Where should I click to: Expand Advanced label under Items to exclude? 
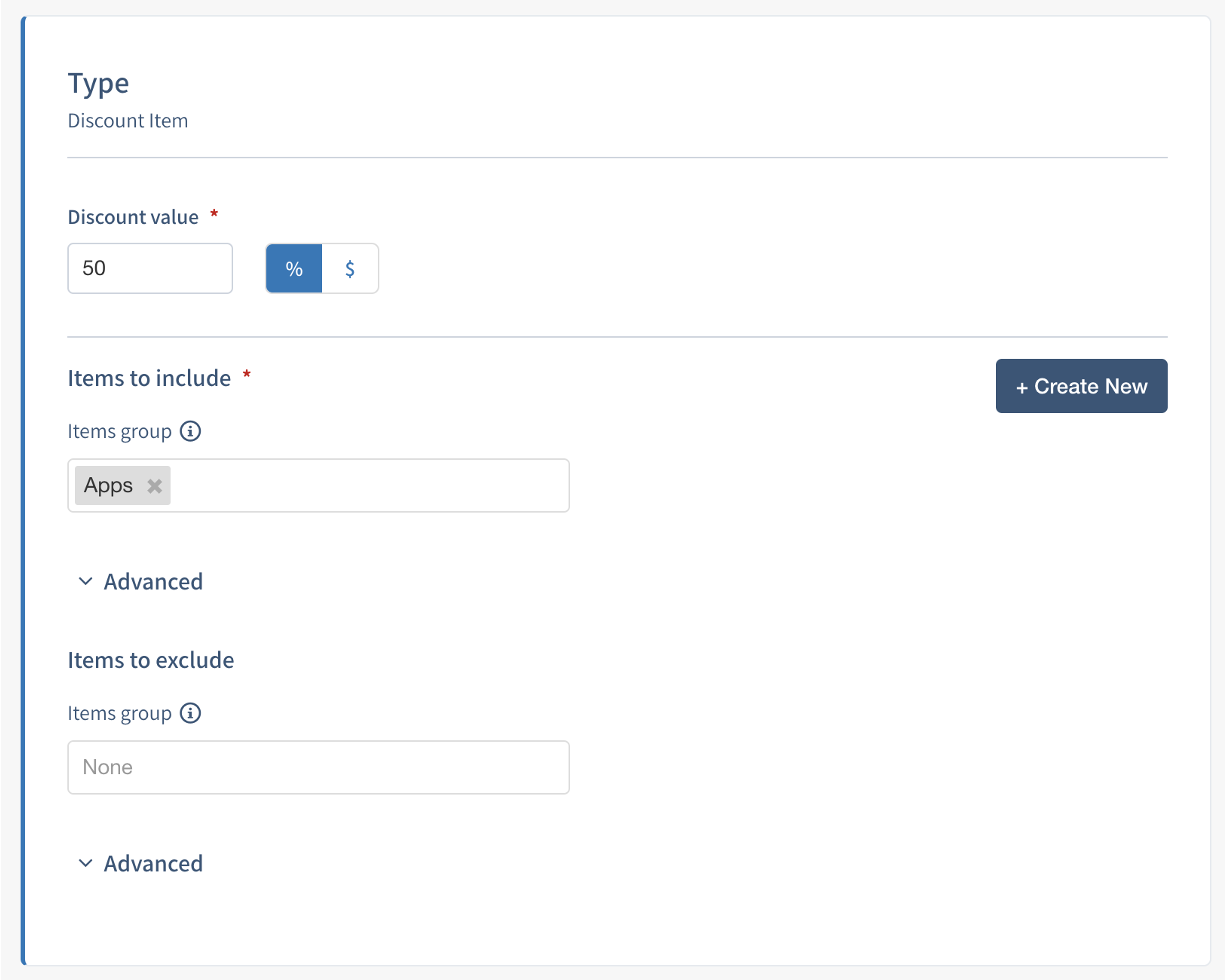tap(153, 864)
